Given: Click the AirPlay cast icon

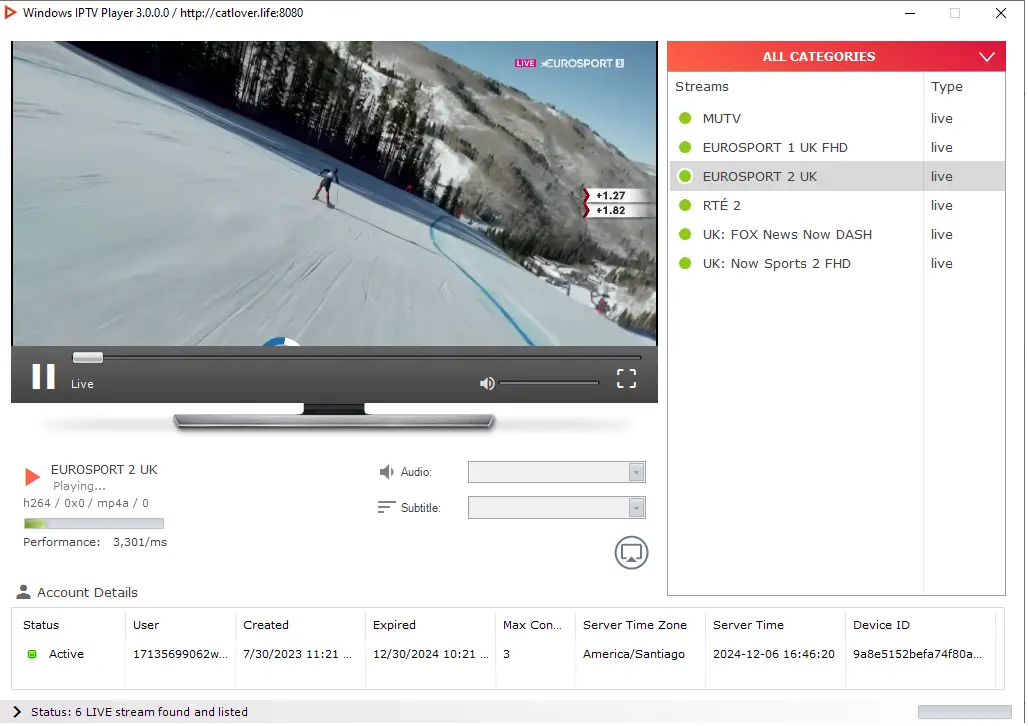Looking at the screenshot, I should coord(631,552).
